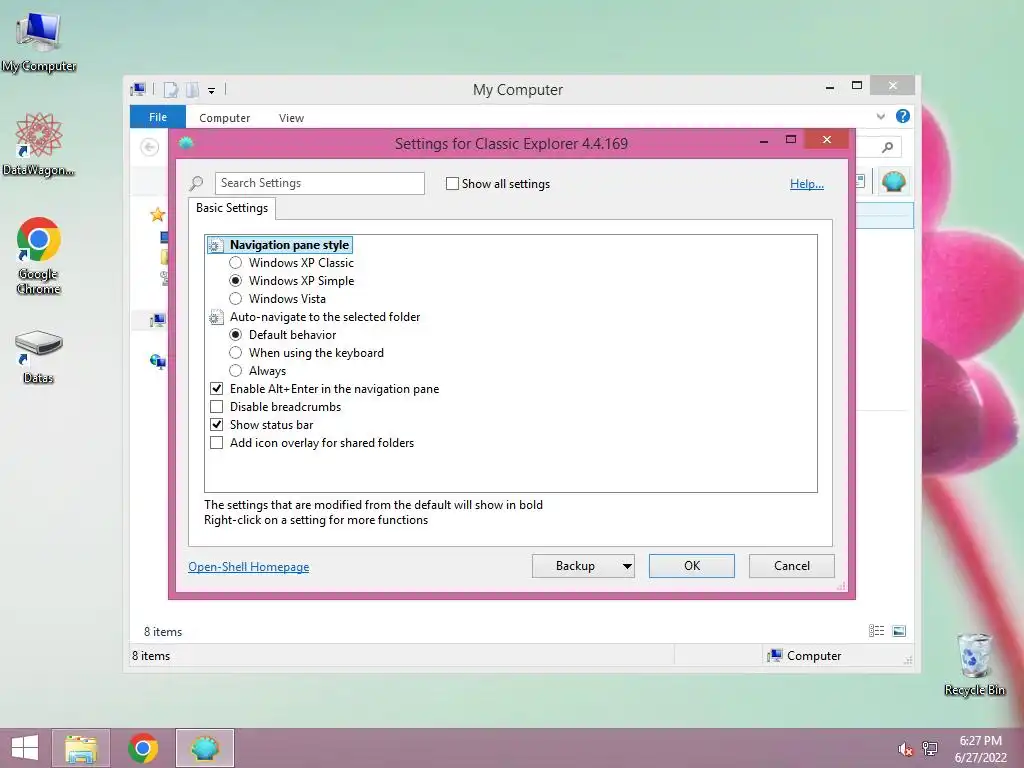The width and height of the screenshot is (1024, 768).
Task: Click My Computer title bar system icon
Action: click(x=138, y=89)
